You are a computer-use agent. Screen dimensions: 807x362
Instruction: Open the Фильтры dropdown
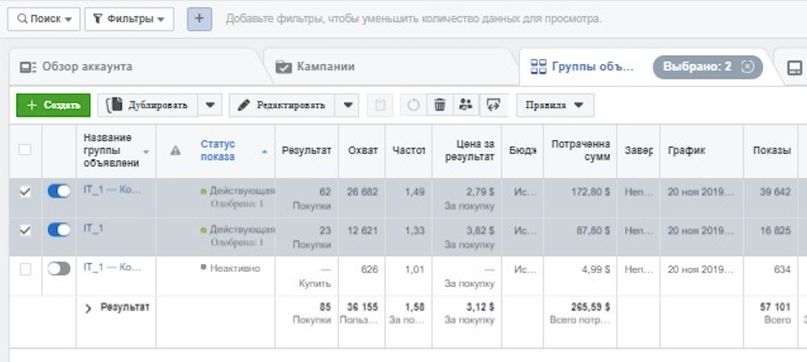(x=129, y=19)
